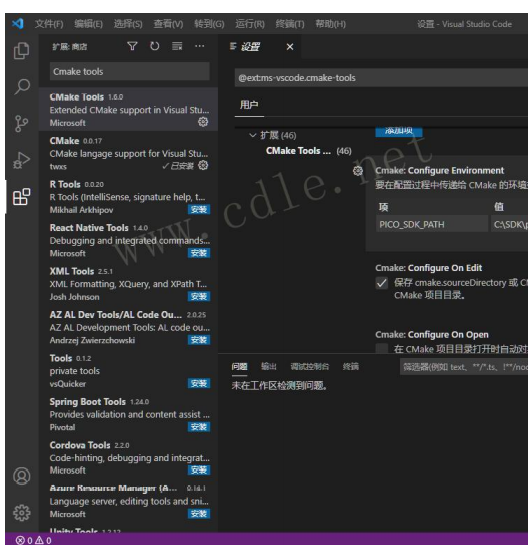
Task: Open the Edit menu
Action: pyautogui.click(x=88, y=24)
